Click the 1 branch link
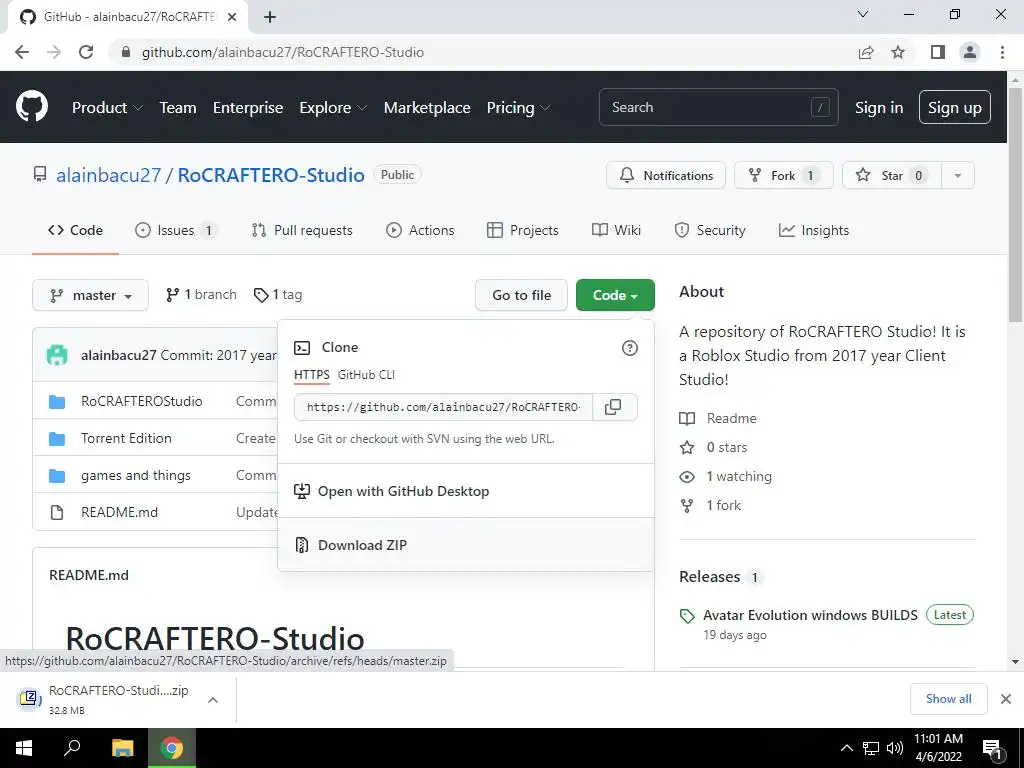 pos(201,295)
